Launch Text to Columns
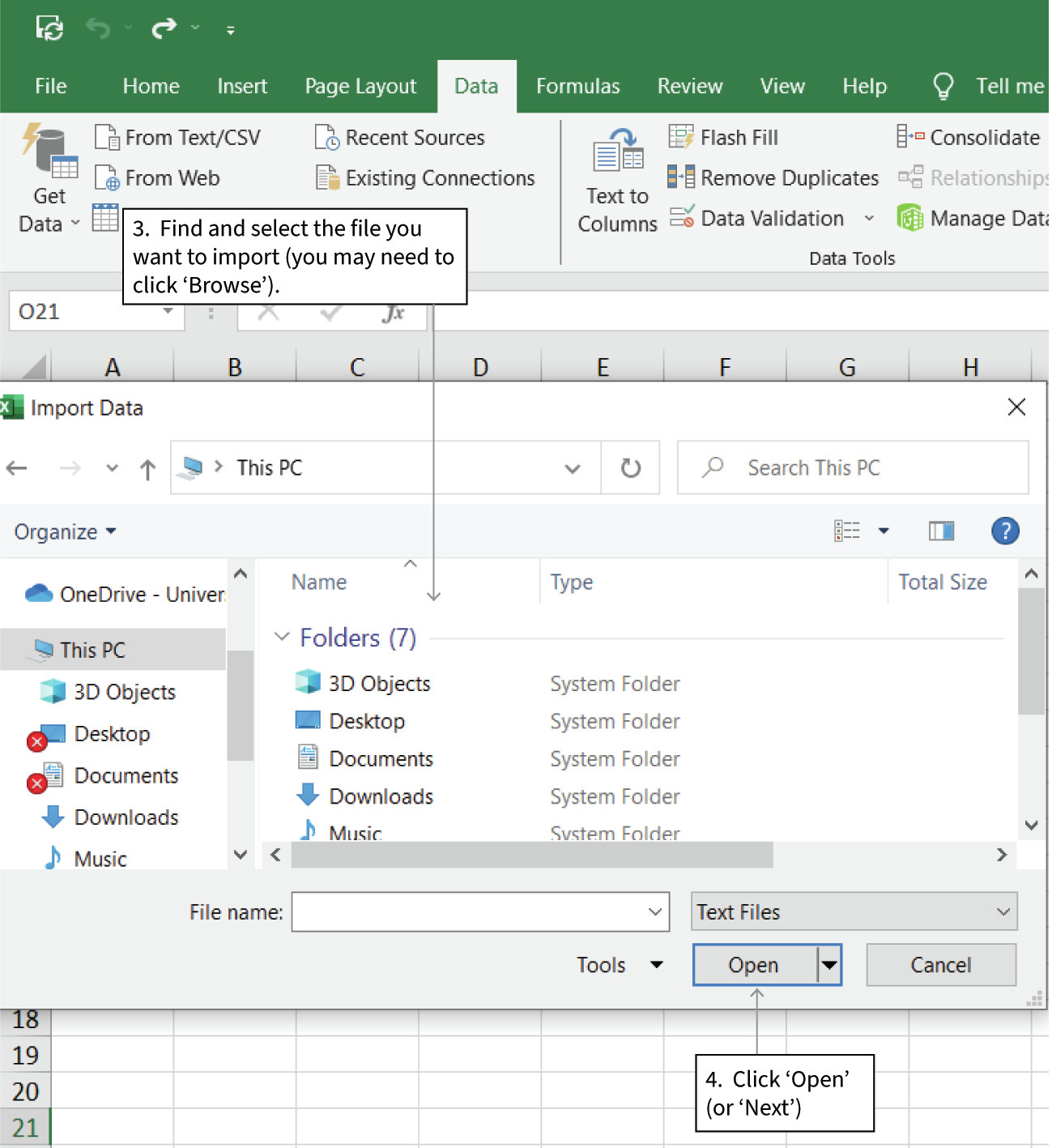The width and height of the screenshot is (1052, 1148). coord(617,178)
